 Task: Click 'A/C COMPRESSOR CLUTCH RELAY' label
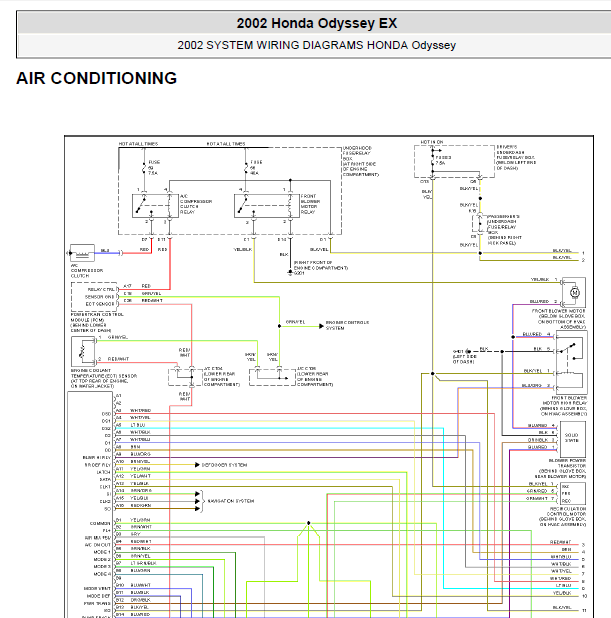pos(196,204)
